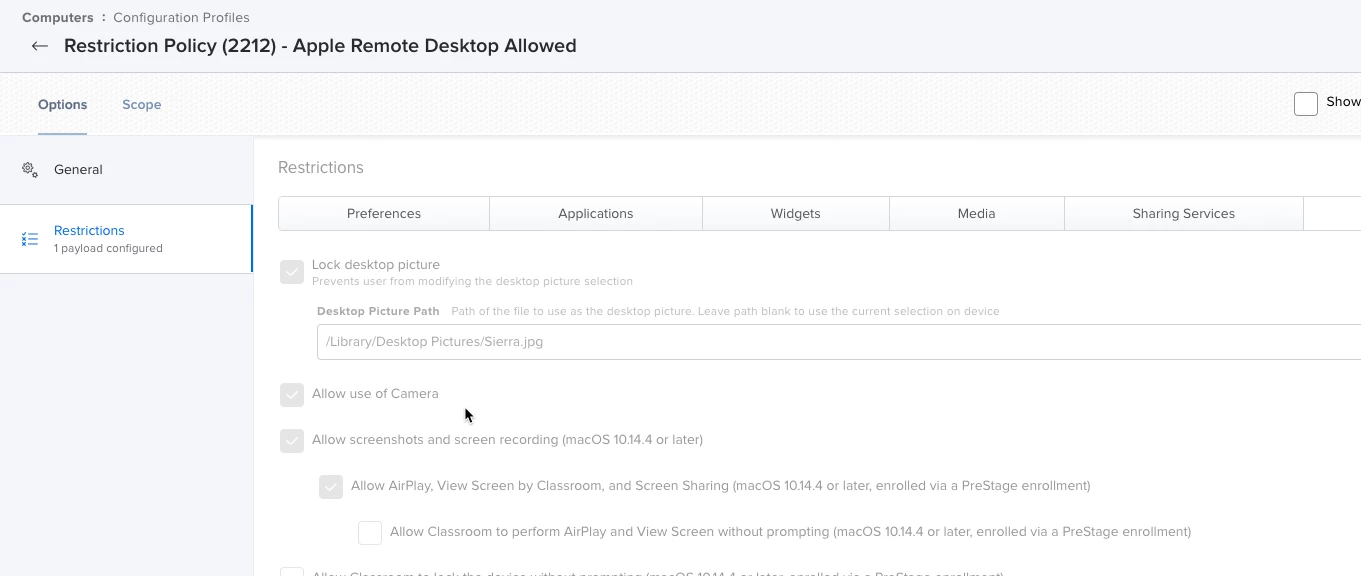Click the policy title Restriction Policy (2212)
The image size is (1361, 576).
point(320,46)
